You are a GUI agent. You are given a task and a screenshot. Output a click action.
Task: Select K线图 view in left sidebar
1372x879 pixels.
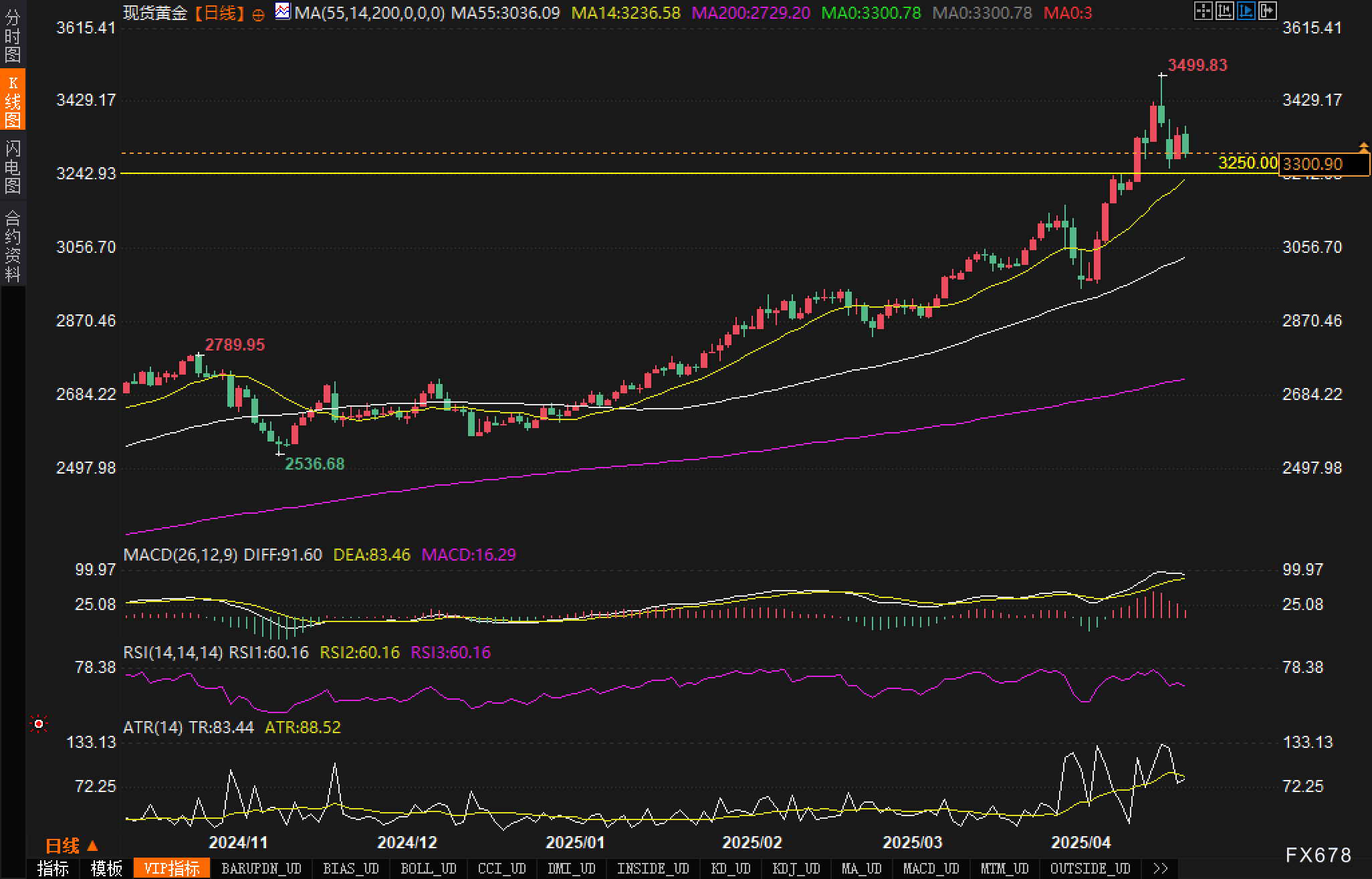(x=13, y=100)
